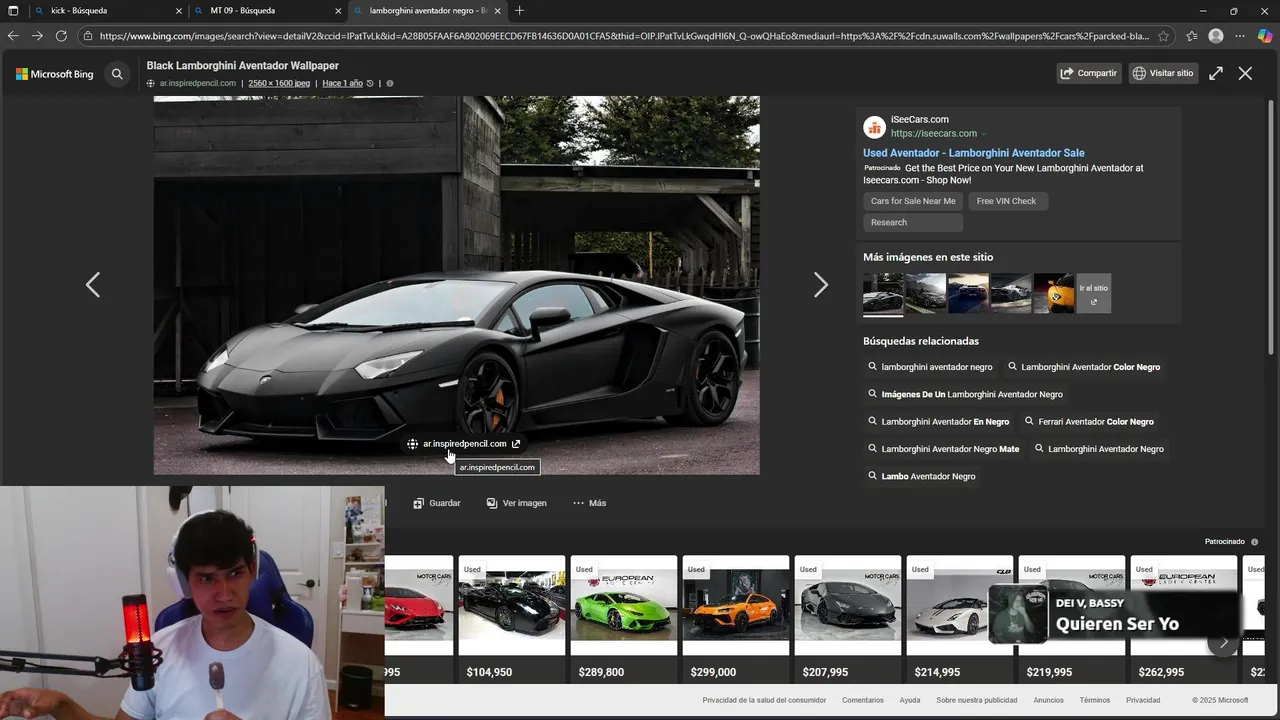Open the $299,000 orange Lamborghini listing
Viewport: 1280px width, 720px height.
[x=735, y=620]
